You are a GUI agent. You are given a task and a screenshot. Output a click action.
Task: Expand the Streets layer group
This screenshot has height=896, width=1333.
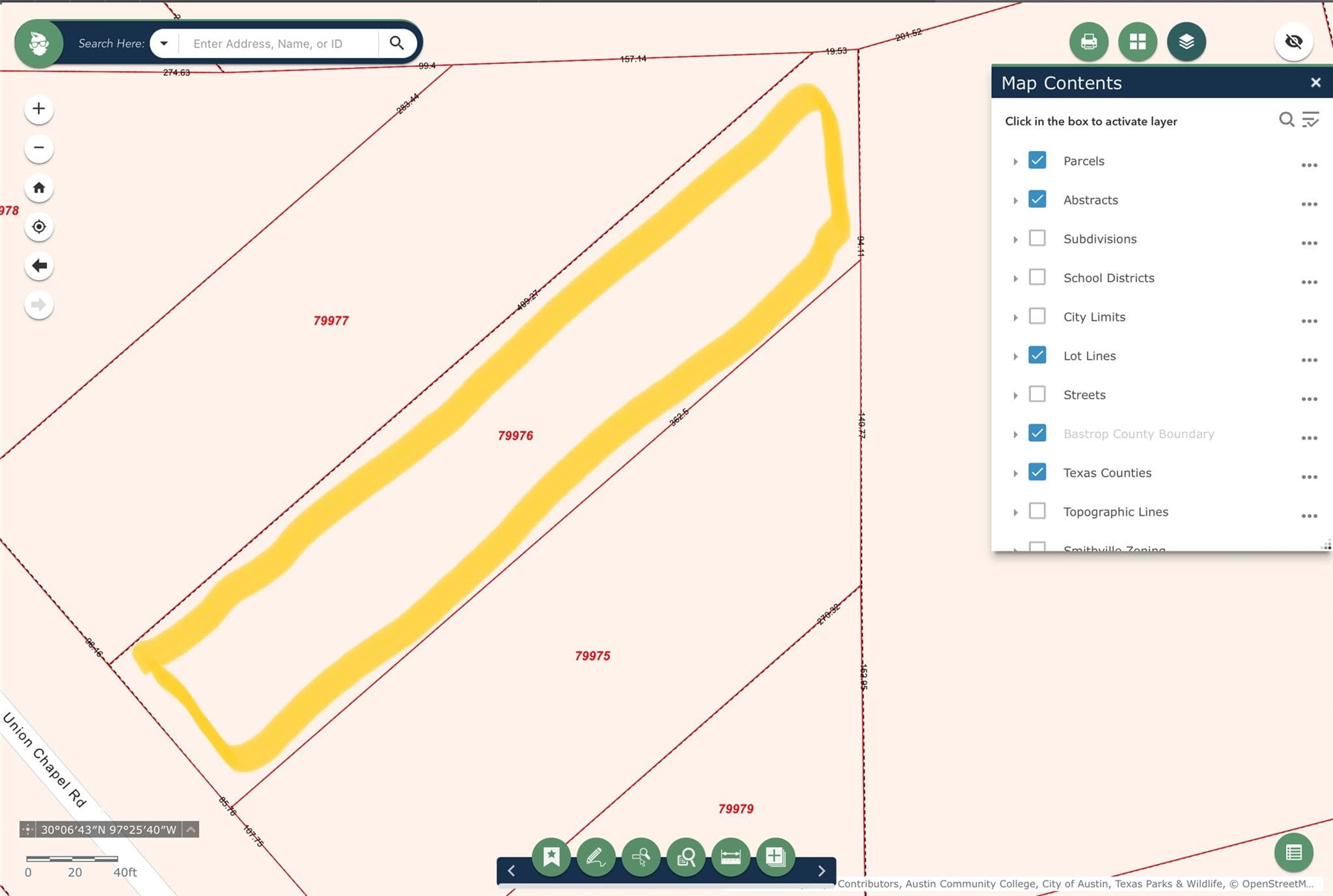(x=1015, y=396)
